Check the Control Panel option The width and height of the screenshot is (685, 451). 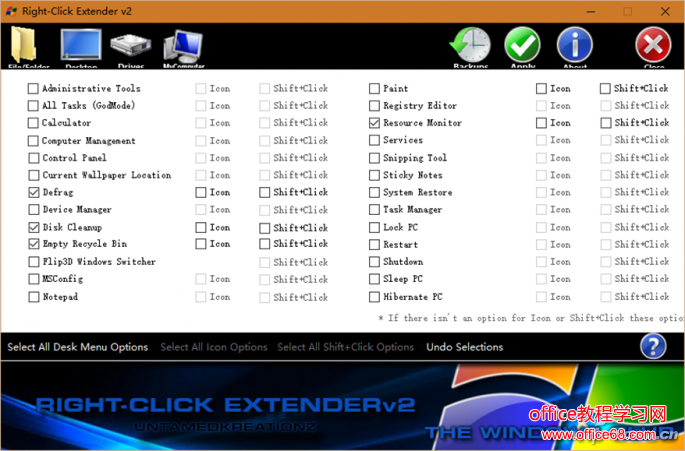pyautogui.click(x=34, y=158)
